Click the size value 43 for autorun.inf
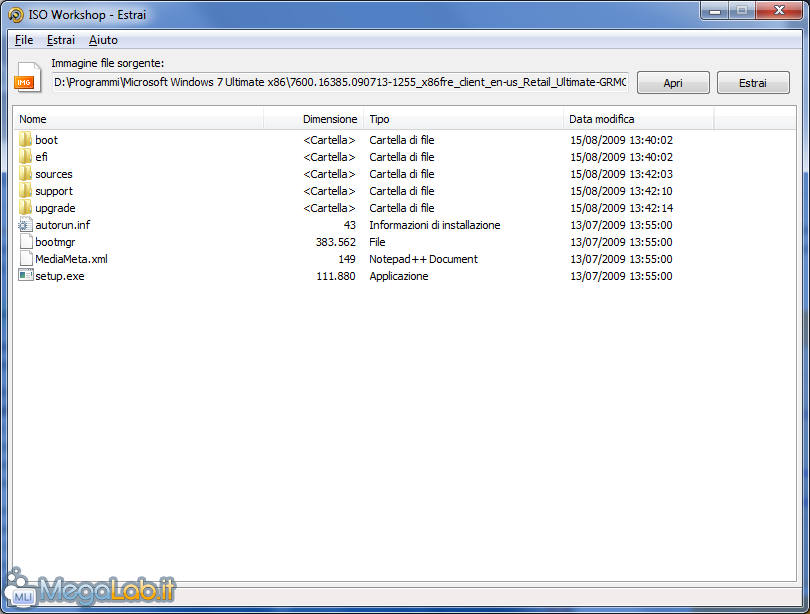 (x=350, y=225)
